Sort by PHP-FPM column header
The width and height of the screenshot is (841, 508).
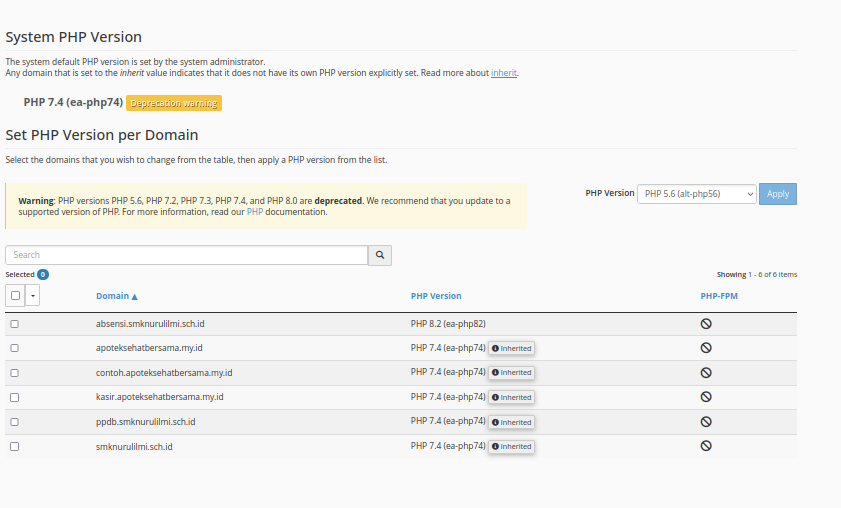(x=719, y=296)
